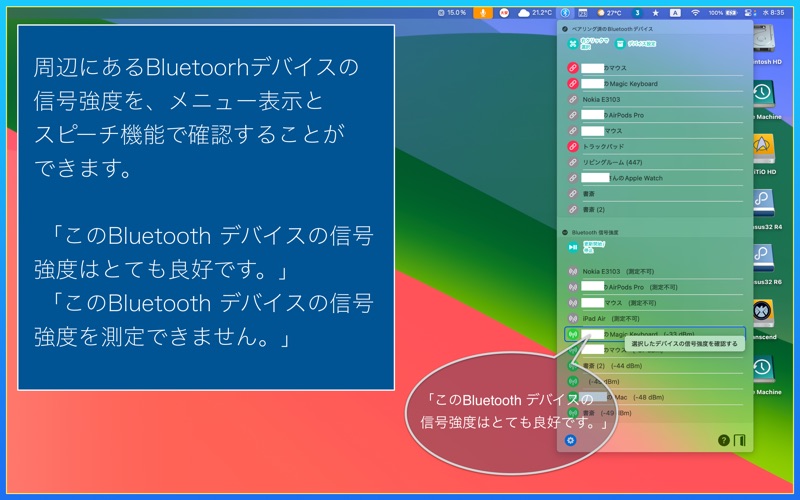Click the star icon in the menu bar

(x=656, y=13)
